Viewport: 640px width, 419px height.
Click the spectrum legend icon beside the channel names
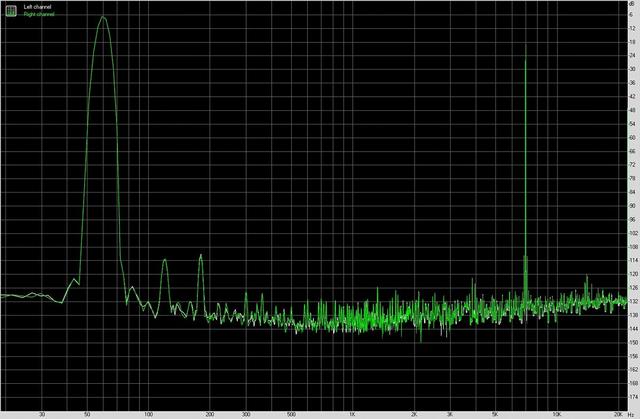coord(11,11)
